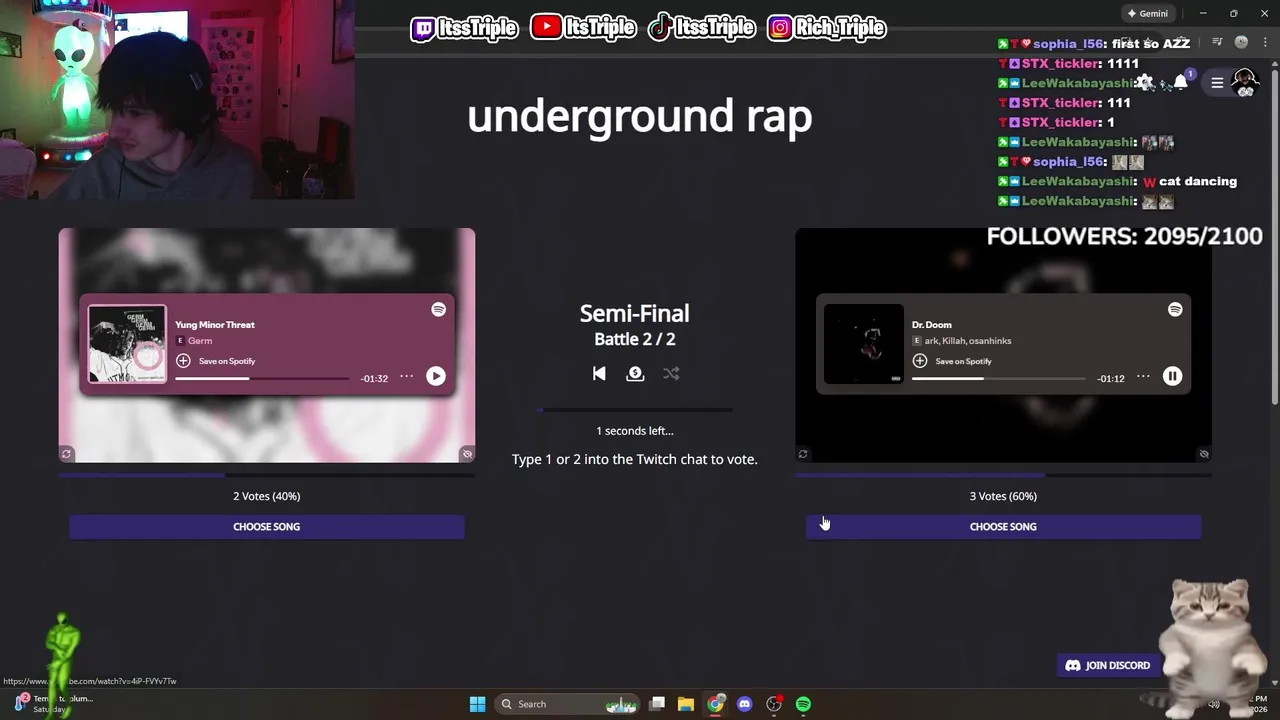The width and height of the screenshot is (1280, 720).
Task: Seek within Dr. Doom progress bar
Action: (x=998, y=379)
